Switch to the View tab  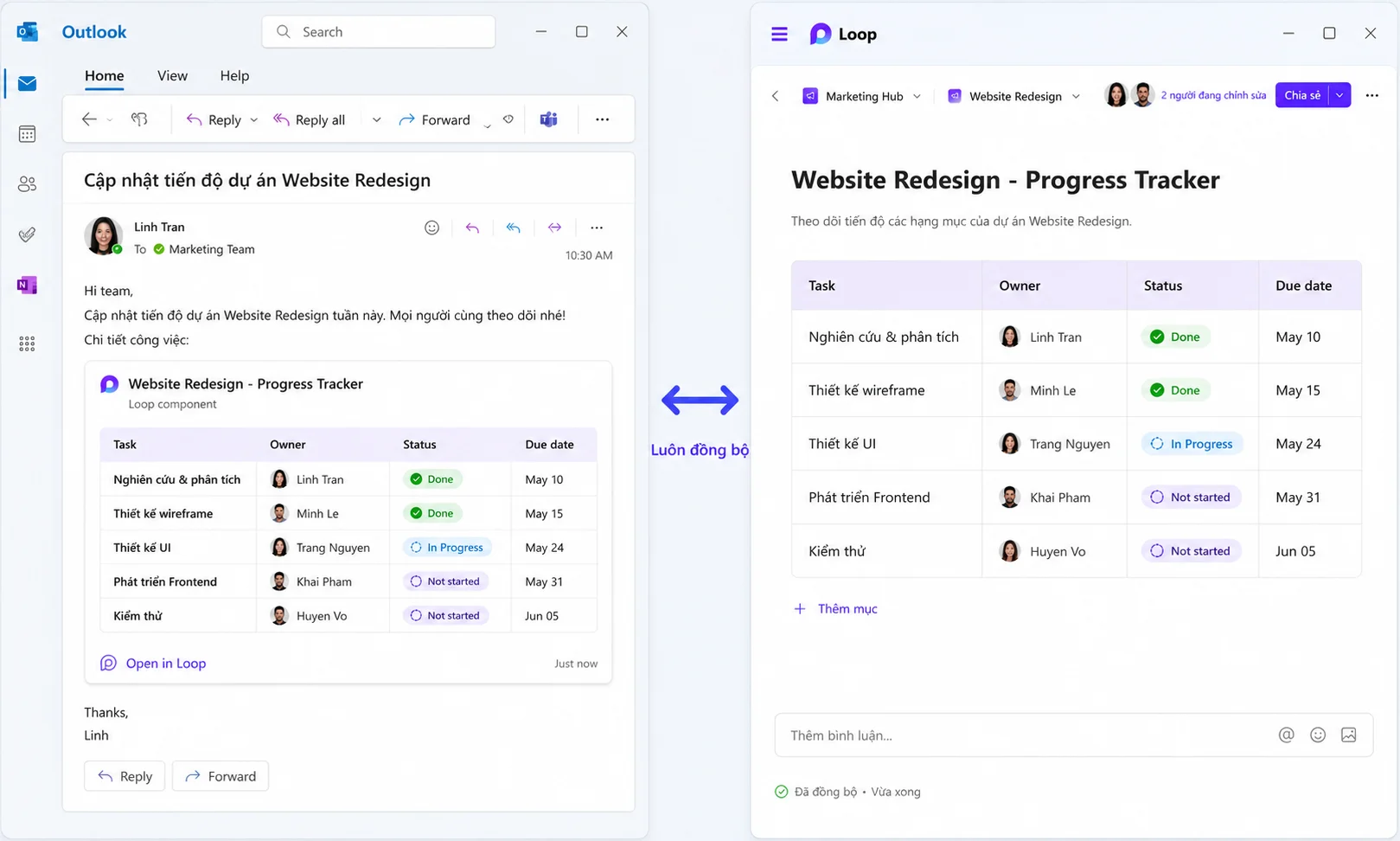pyautogui.click(x=172, y=76)
